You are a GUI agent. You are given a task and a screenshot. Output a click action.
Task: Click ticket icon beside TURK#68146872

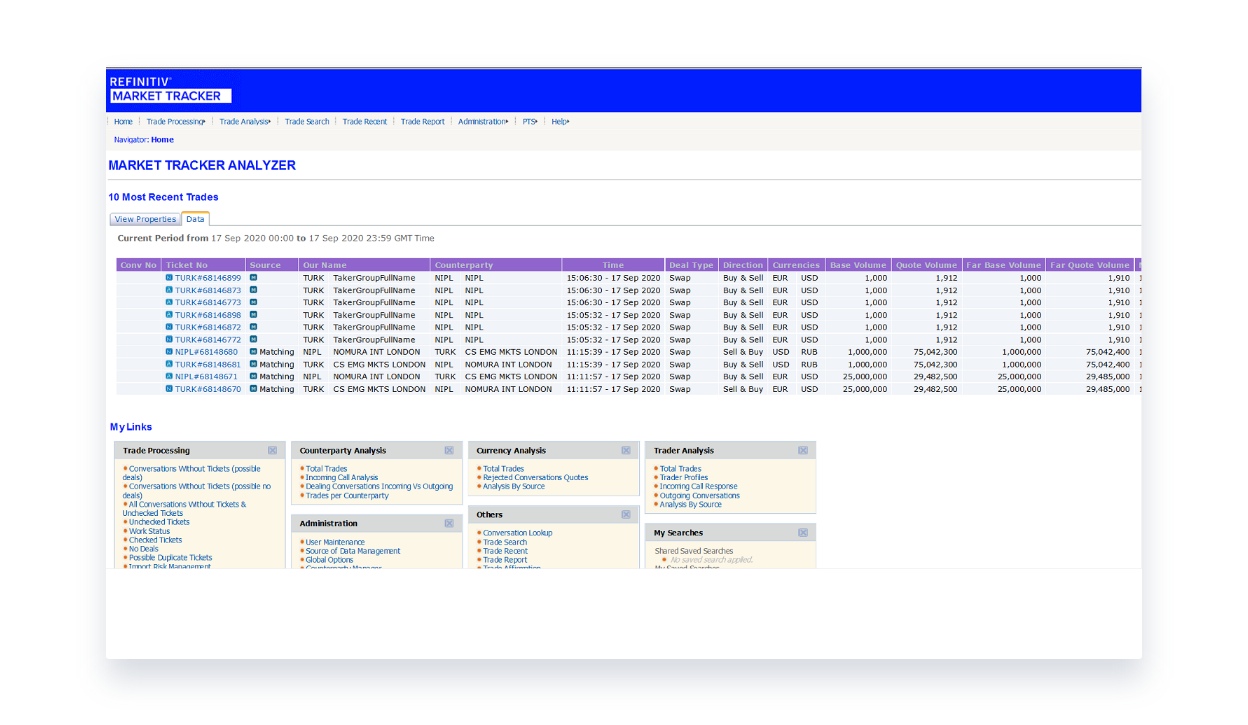(169, 327)
